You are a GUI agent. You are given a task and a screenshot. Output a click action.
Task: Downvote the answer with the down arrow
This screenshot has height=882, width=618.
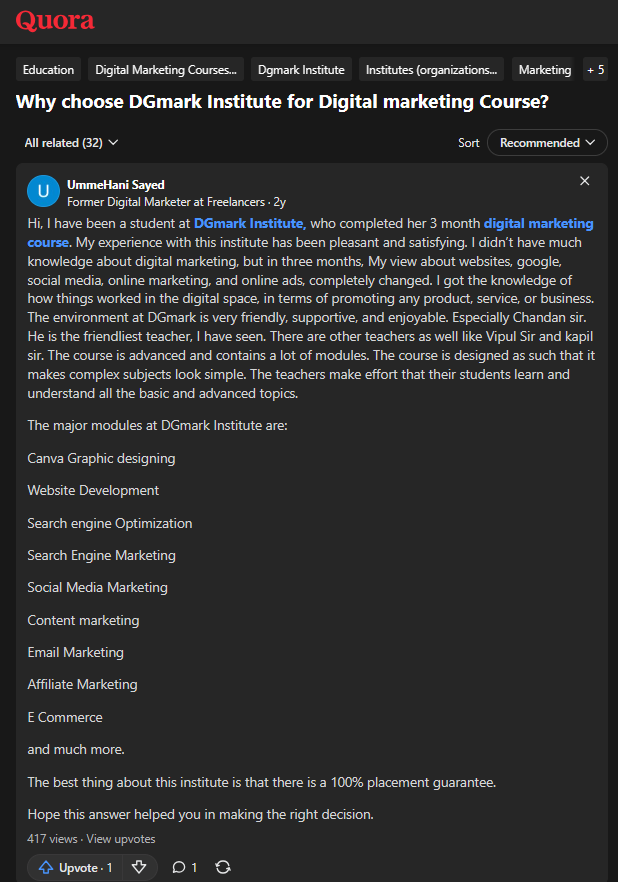[139, 867]
